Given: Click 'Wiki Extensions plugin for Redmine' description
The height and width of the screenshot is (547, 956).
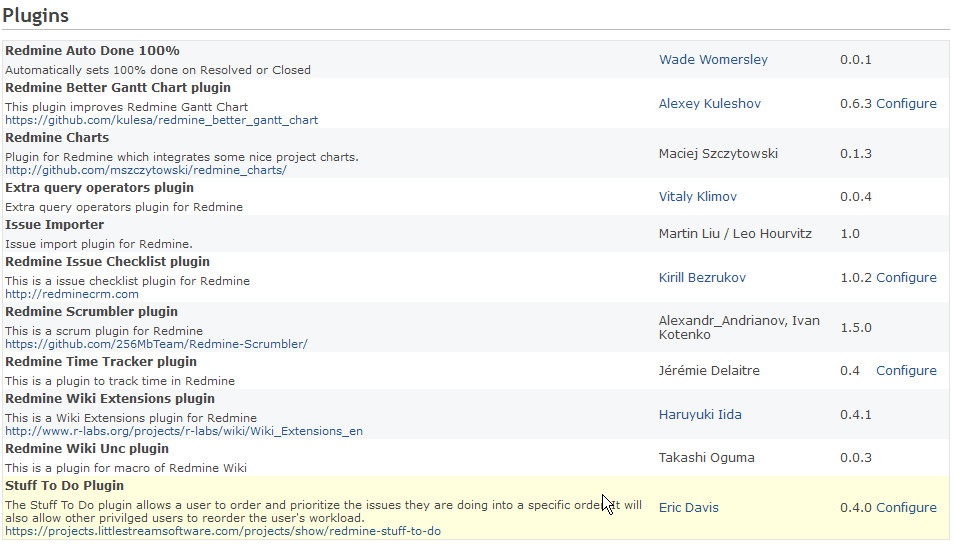Looking at the screenshot, I should point(130,418).
